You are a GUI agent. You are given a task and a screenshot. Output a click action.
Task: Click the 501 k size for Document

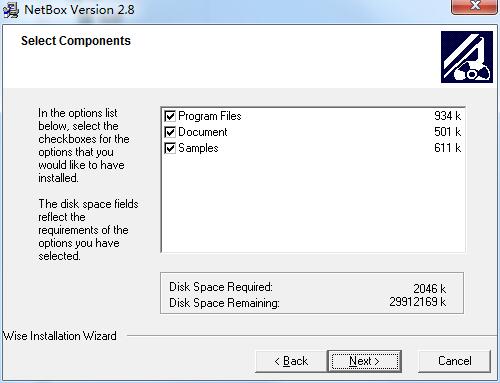click(x=447, y=132)
